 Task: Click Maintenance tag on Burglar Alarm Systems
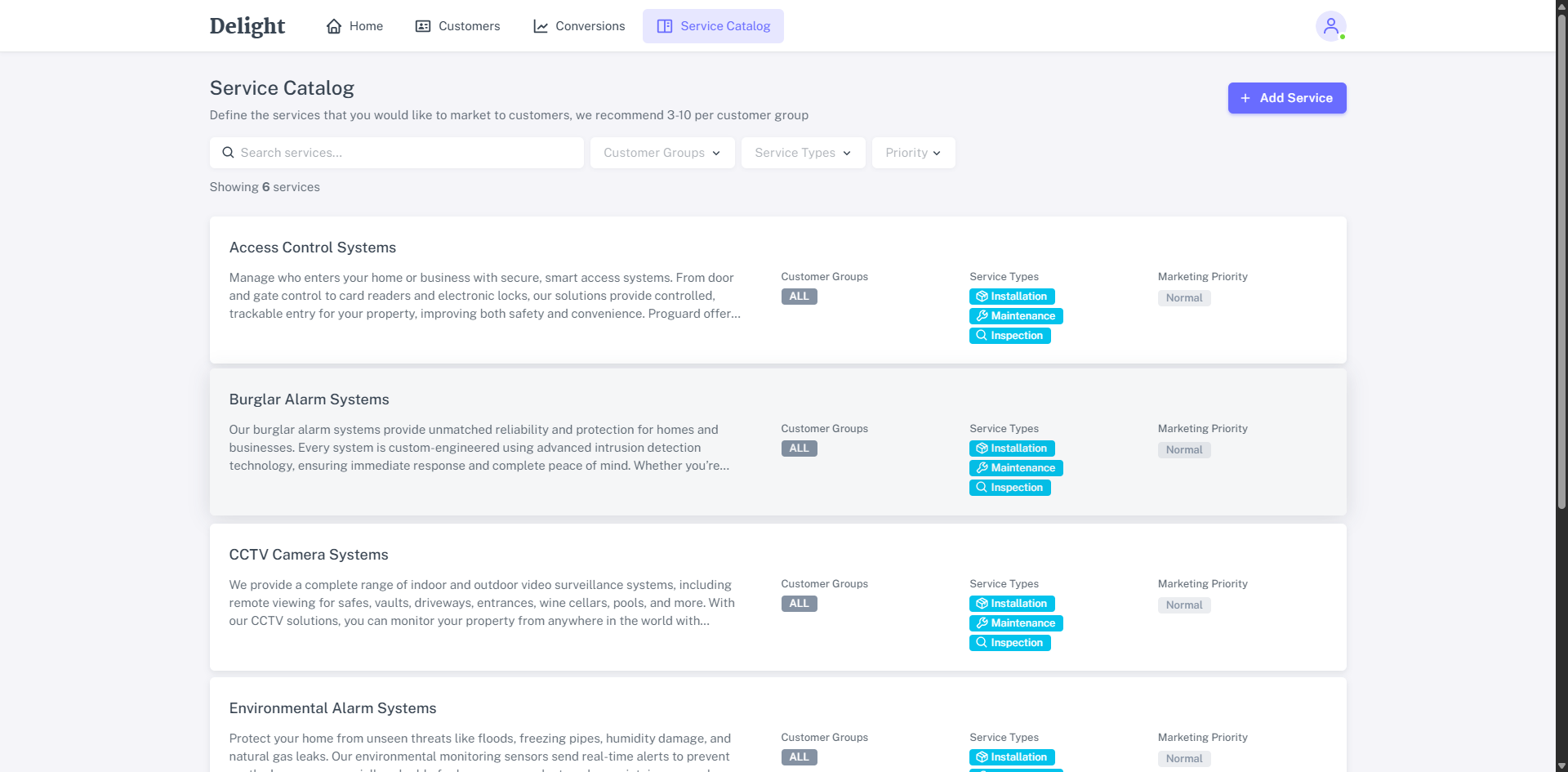pyautogui.click(x=1016, y=468)
